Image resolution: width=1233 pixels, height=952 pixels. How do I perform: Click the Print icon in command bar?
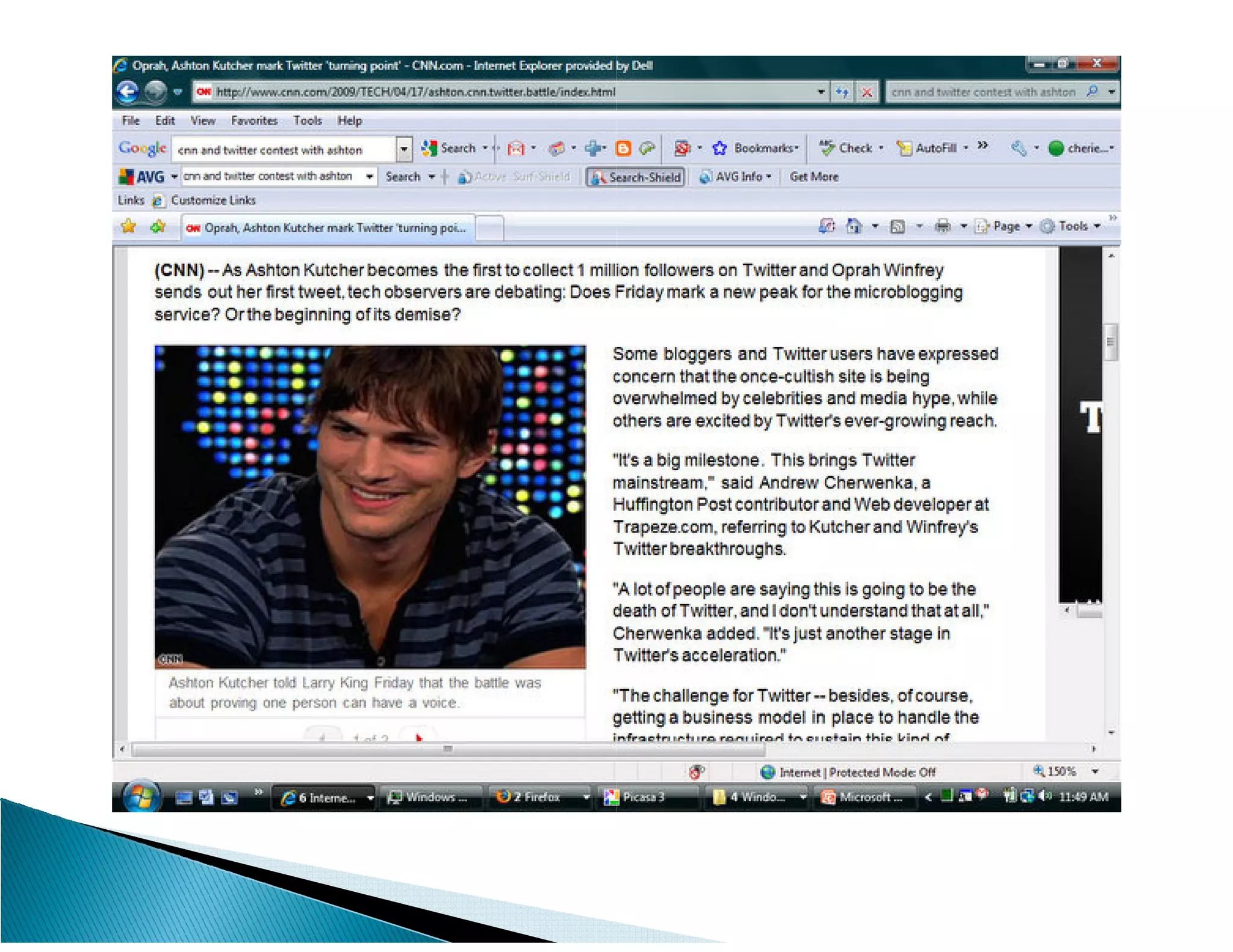(x=942, y=226)
